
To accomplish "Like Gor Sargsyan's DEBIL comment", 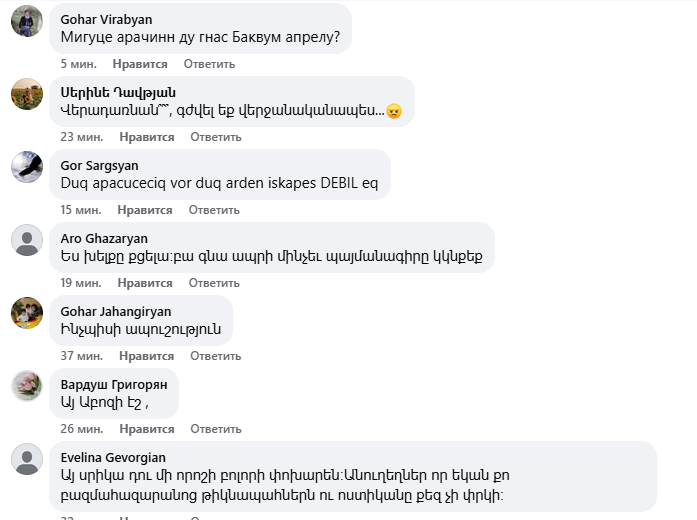I will tap(145, 210).
